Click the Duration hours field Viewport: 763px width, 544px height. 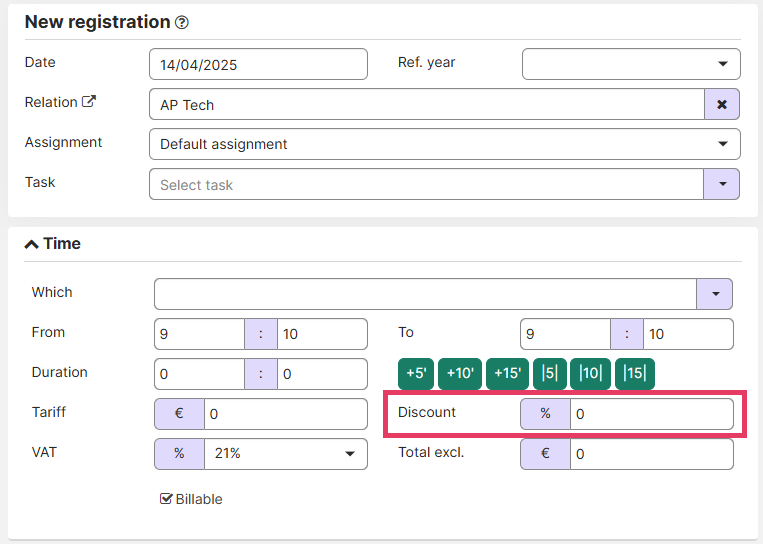pos(199,374)
